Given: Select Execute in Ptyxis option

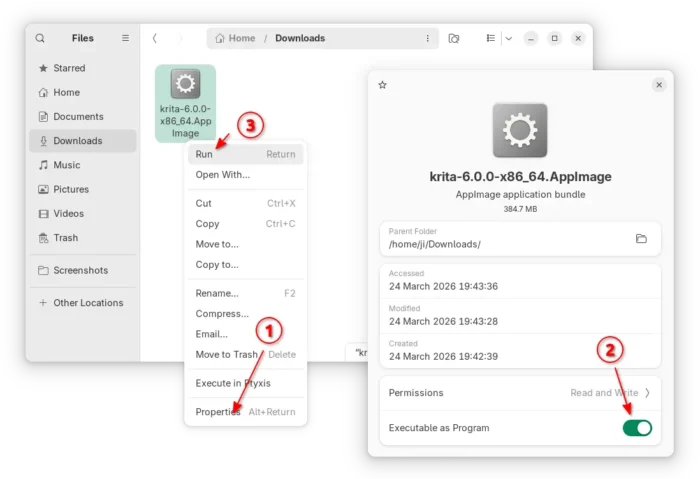Looking at the screenshot, I should coord(232,383).
